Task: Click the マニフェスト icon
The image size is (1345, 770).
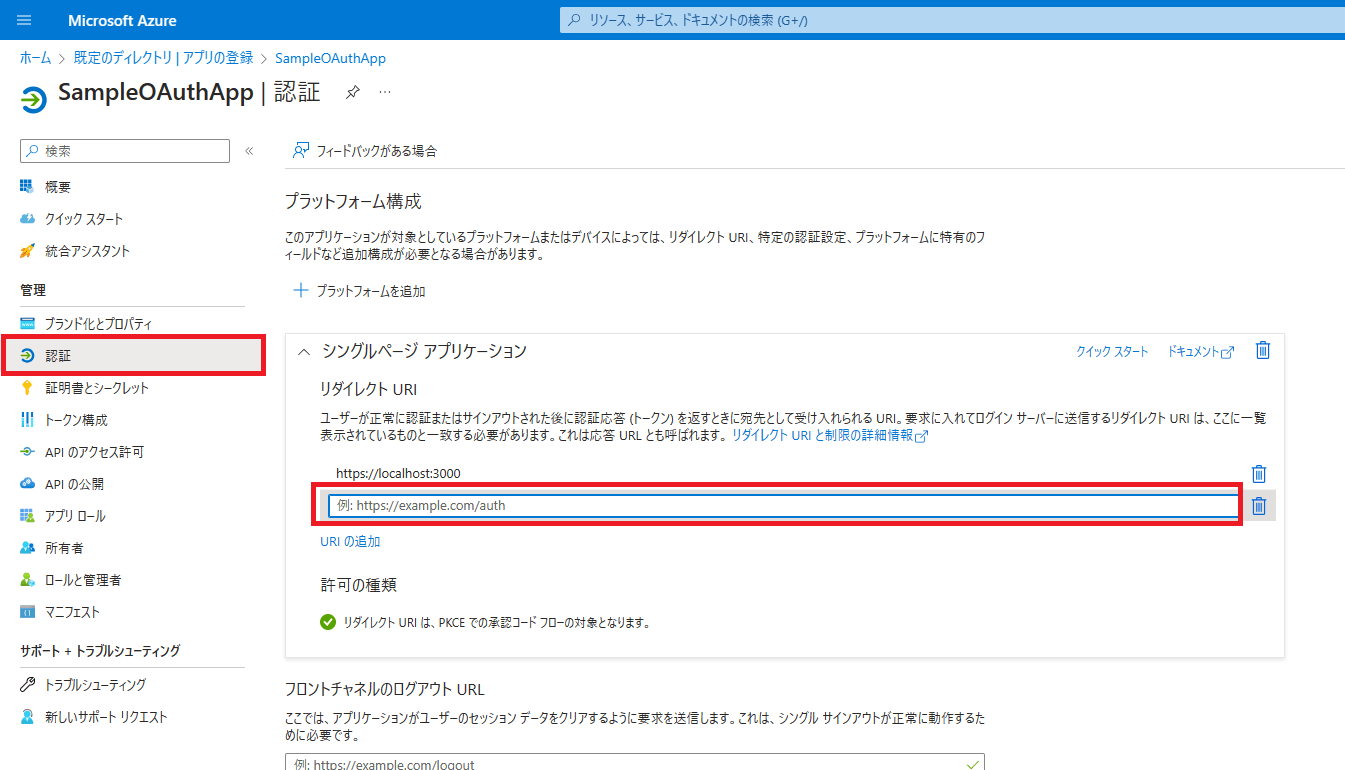Action: (x=28, y=612)
